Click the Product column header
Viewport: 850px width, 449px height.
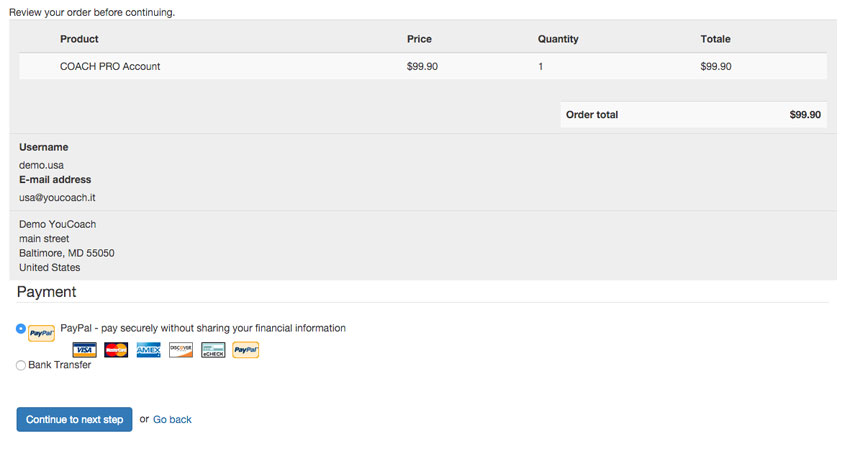coord(79,39)
